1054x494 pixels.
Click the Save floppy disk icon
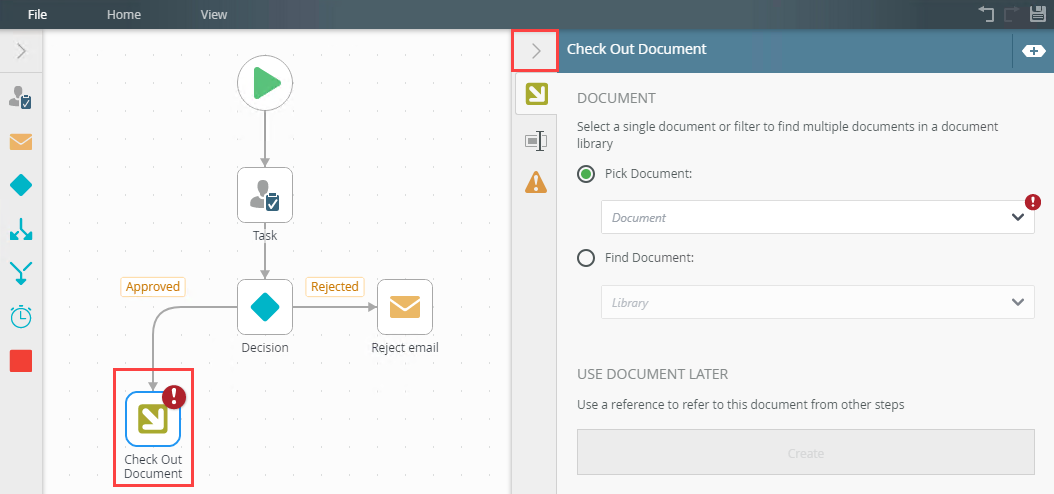point(1037,14)
